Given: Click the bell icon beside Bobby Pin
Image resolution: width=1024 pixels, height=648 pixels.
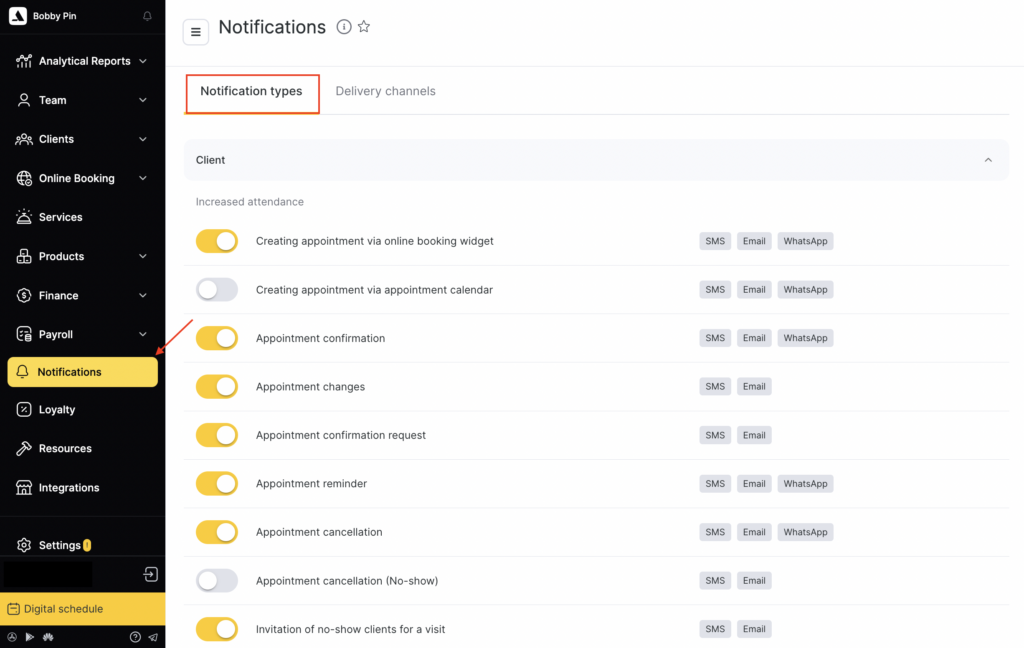Looking at the screenshot, I should pos(148,17).
